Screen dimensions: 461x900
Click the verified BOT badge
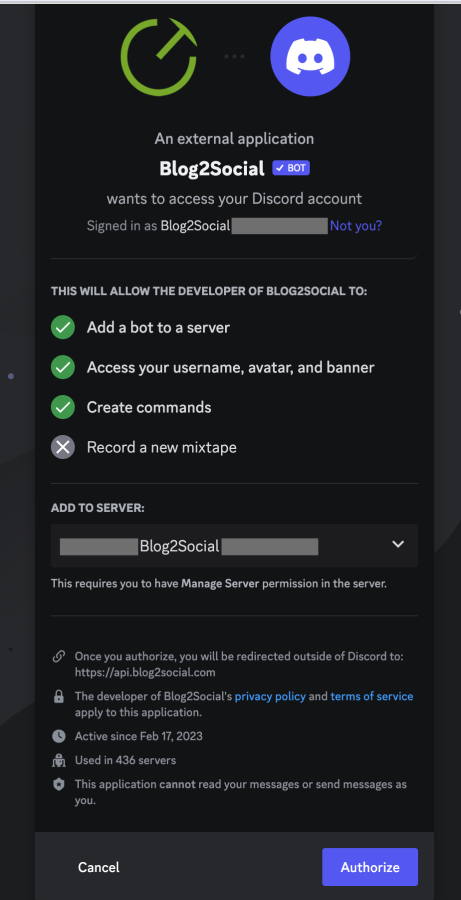[x=291, y=168]
